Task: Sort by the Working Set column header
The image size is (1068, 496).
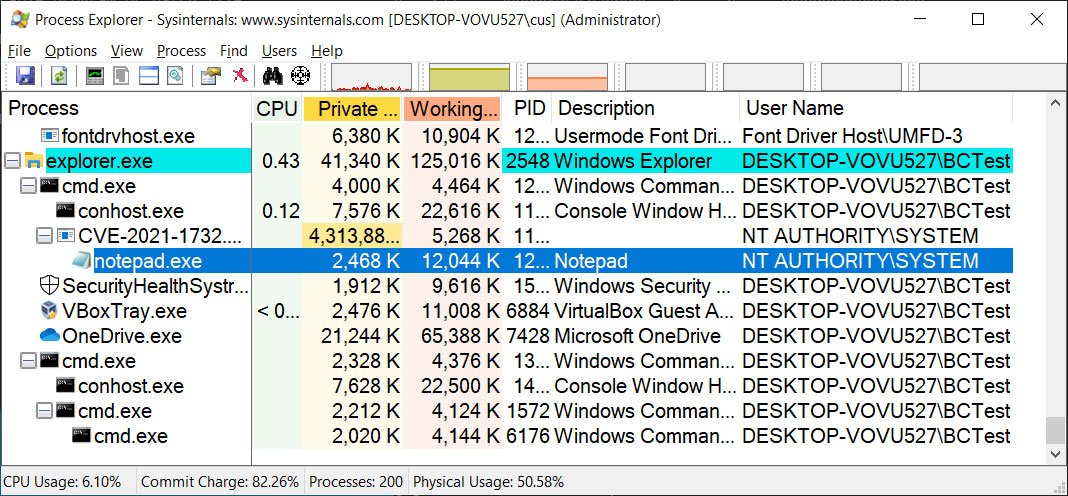Action: [454, 109]
